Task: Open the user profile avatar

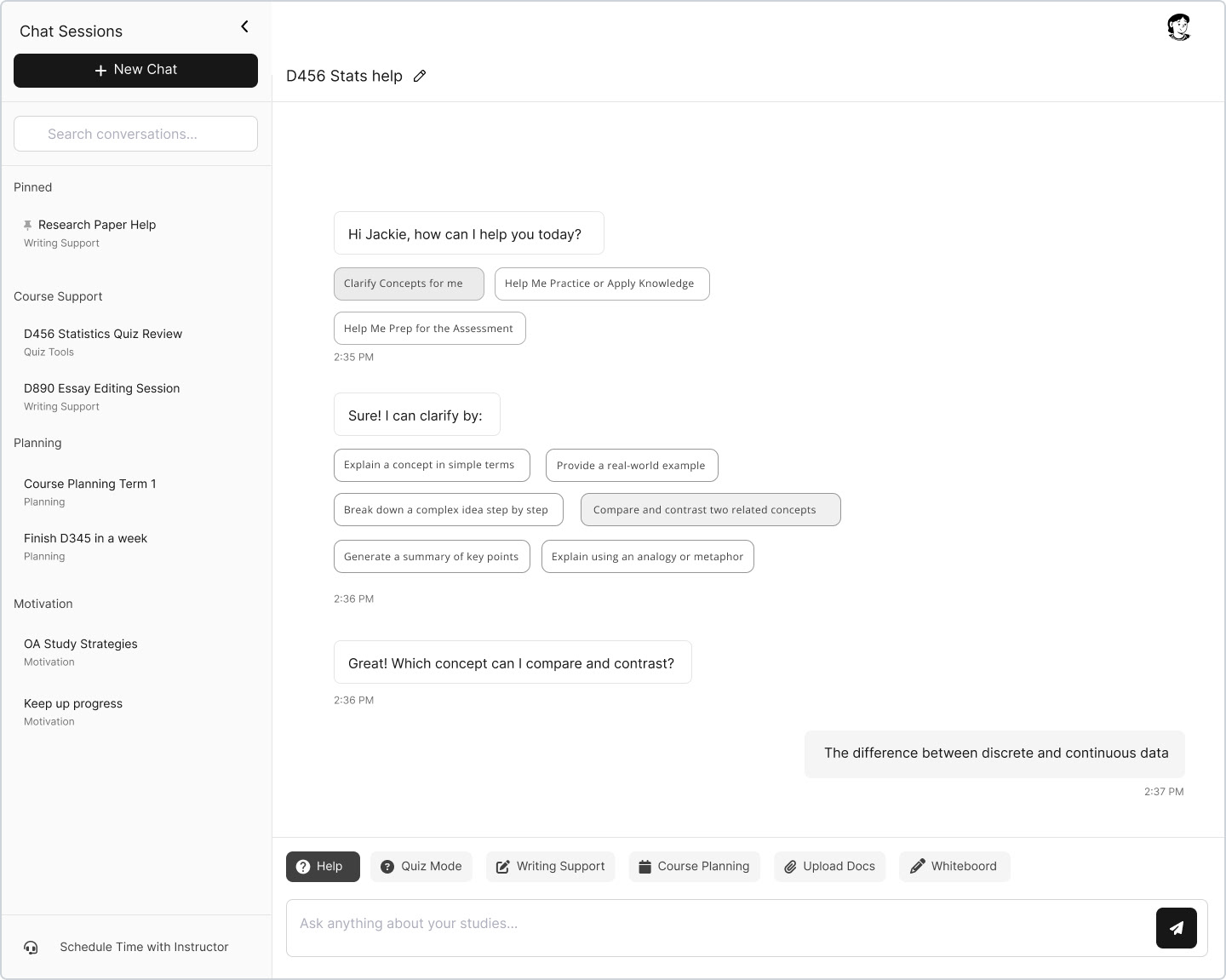Action: click(x=1178, y=27)
